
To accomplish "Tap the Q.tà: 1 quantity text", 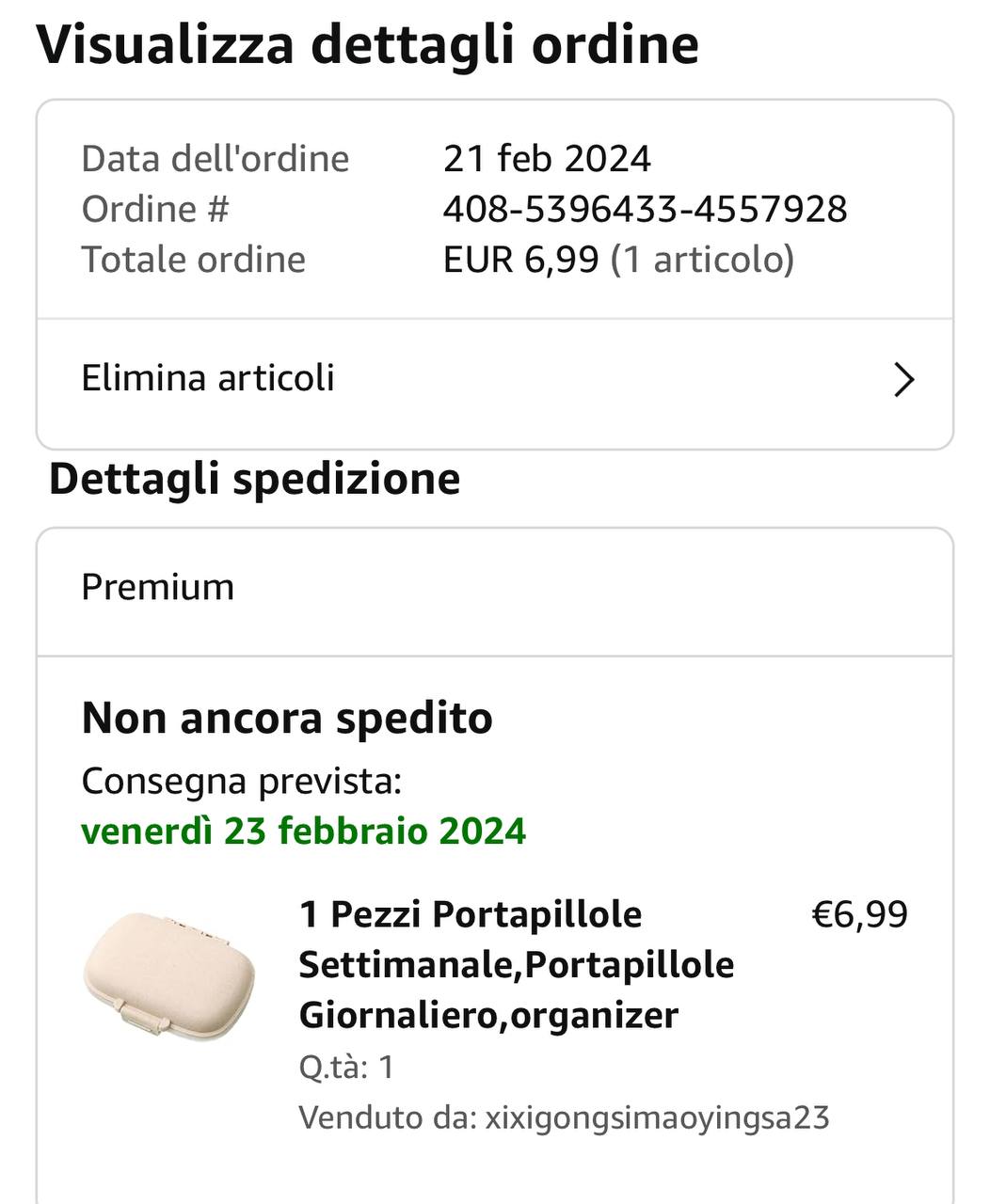I will pos(346,1067).
